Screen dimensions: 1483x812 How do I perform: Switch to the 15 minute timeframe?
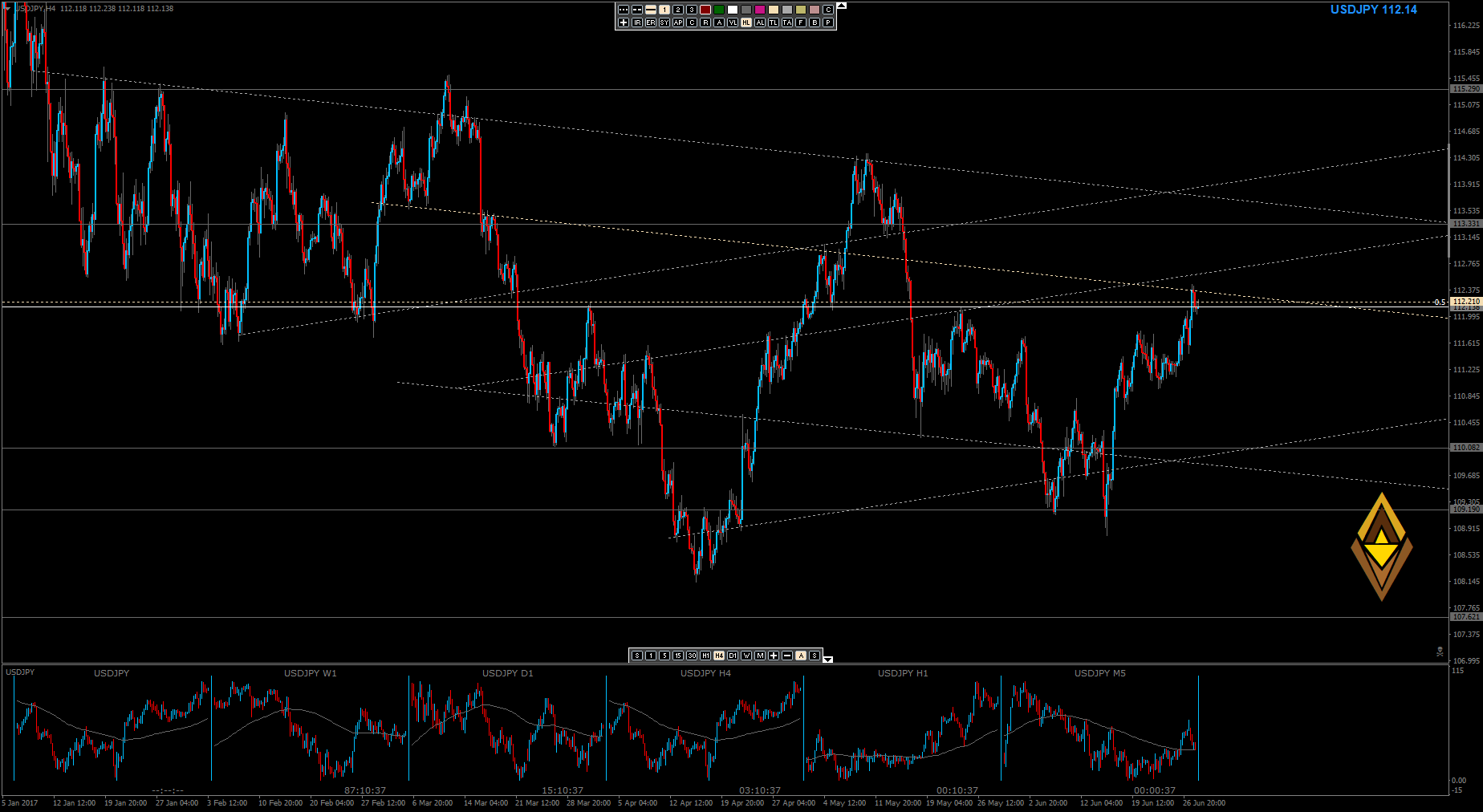point(678,656)
